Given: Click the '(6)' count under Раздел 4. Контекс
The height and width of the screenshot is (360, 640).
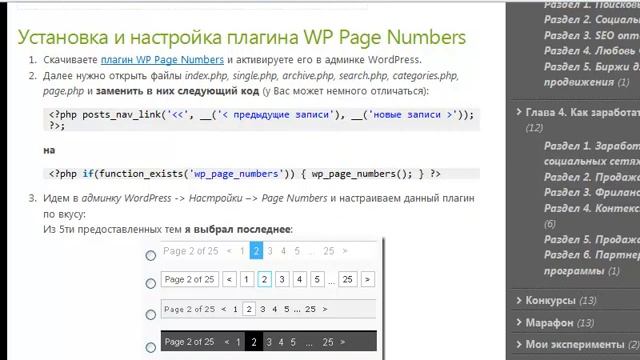Looking at the screenshot, I should tap(550, 224).
